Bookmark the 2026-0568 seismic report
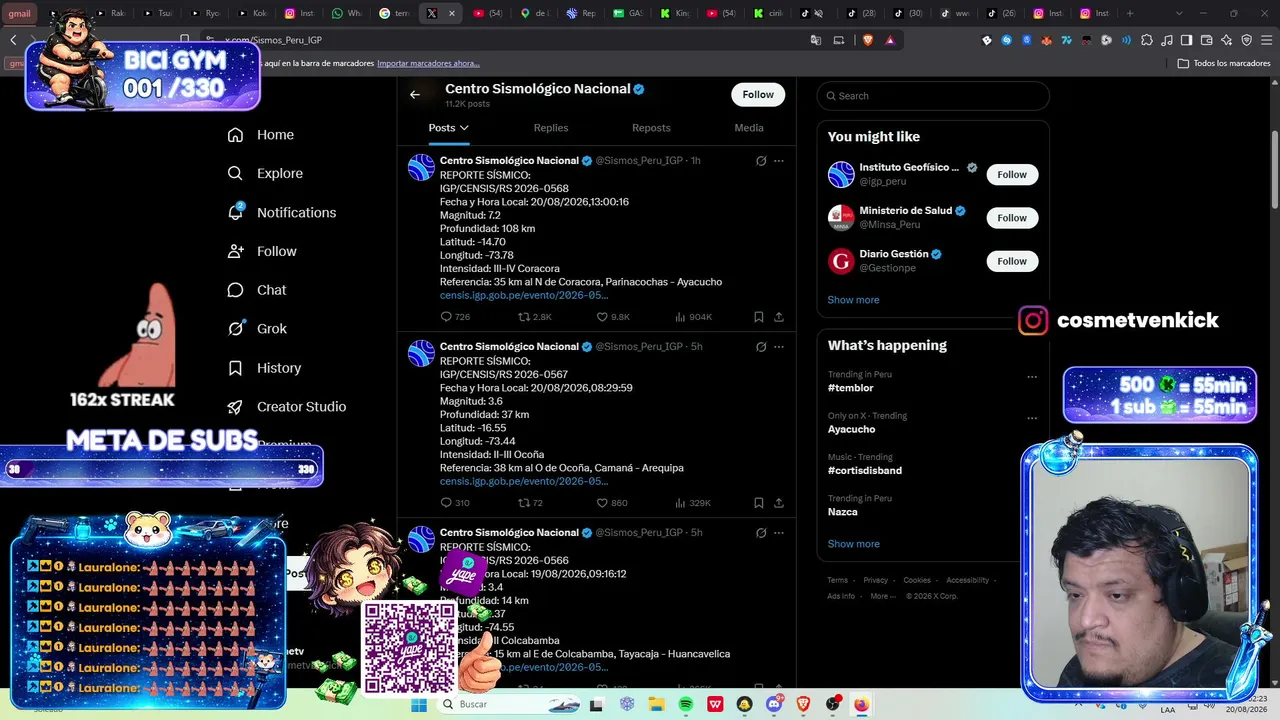Screen dimensions: 1280x720 click(759, 317)
